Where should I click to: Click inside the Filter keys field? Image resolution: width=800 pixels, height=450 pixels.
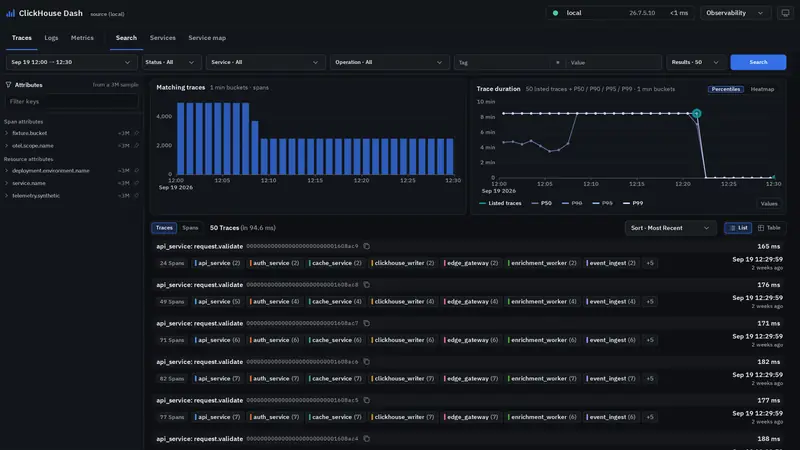tap(71, 102)
